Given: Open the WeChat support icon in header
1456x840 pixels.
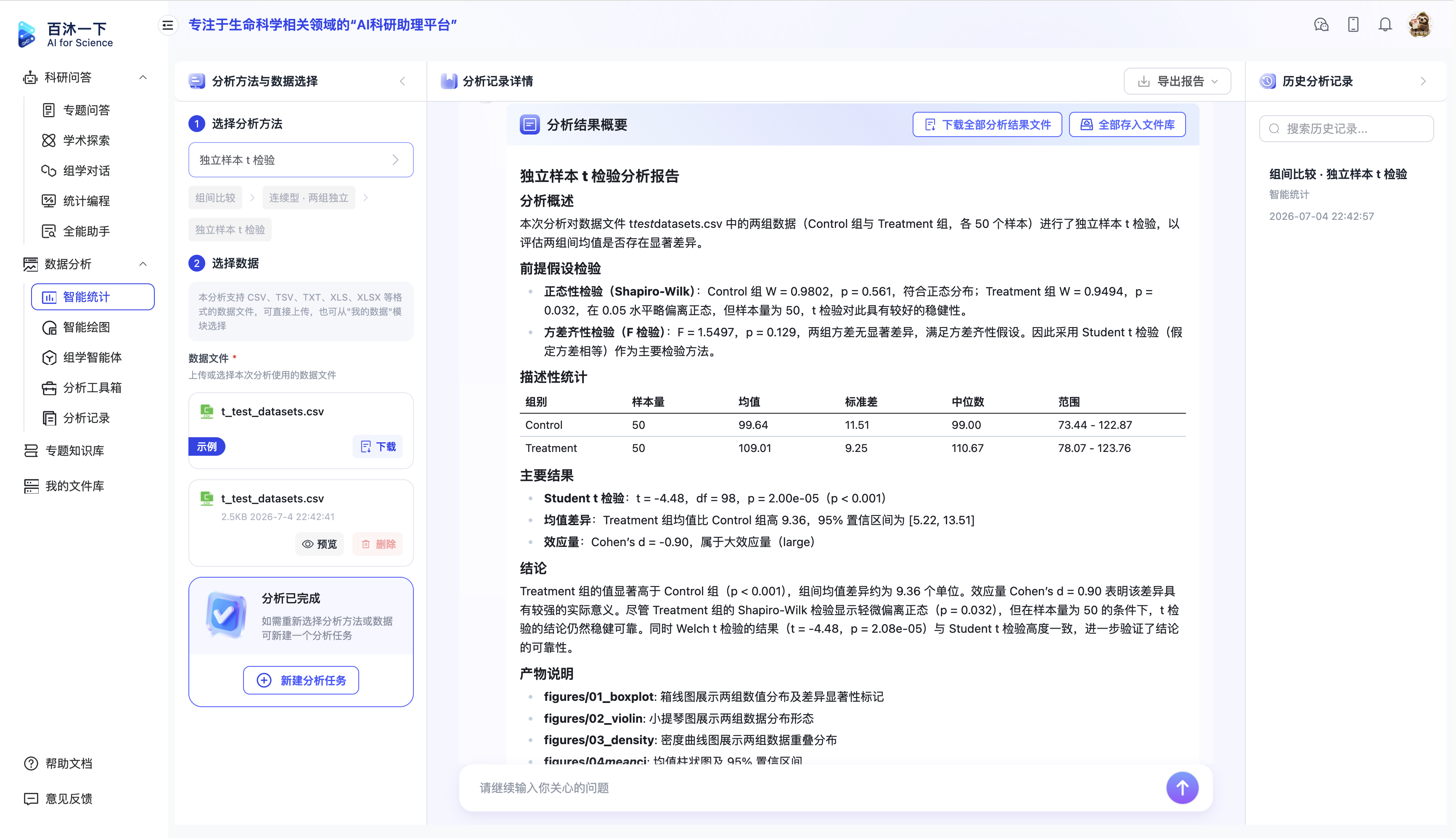Looking at the screenshot, I should tap(1321, 25).
